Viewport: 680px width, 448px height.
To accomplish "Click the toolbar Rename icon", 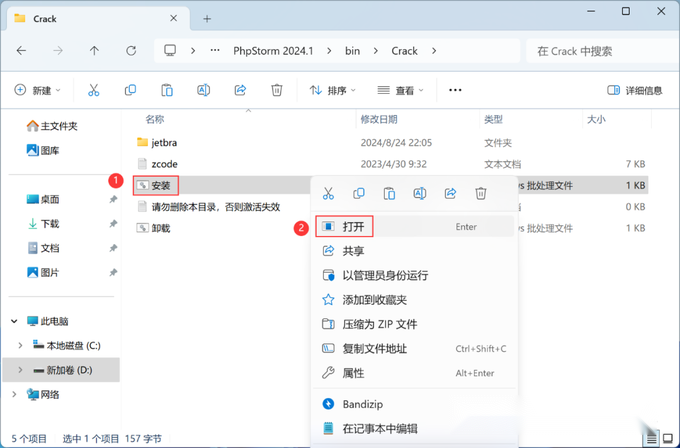I will click(x=203, y=90).
